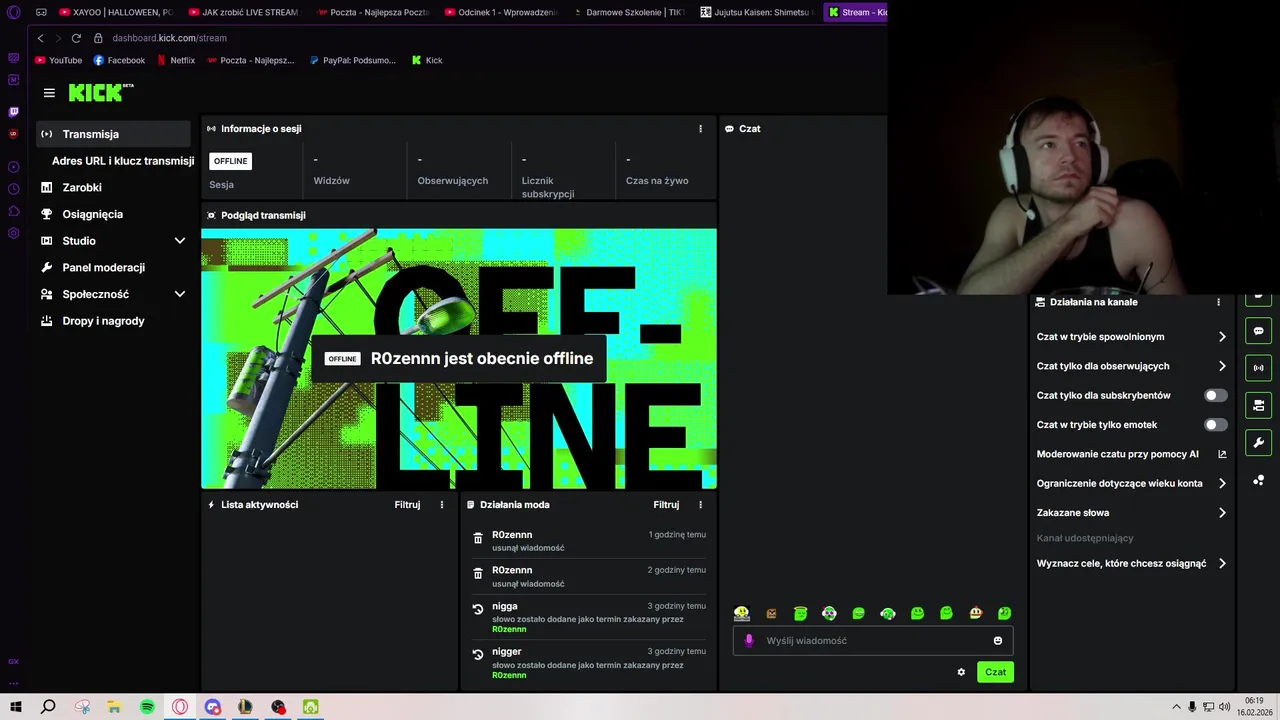
Task: Click the green Czat send button
Action: (x=995, y=672)
